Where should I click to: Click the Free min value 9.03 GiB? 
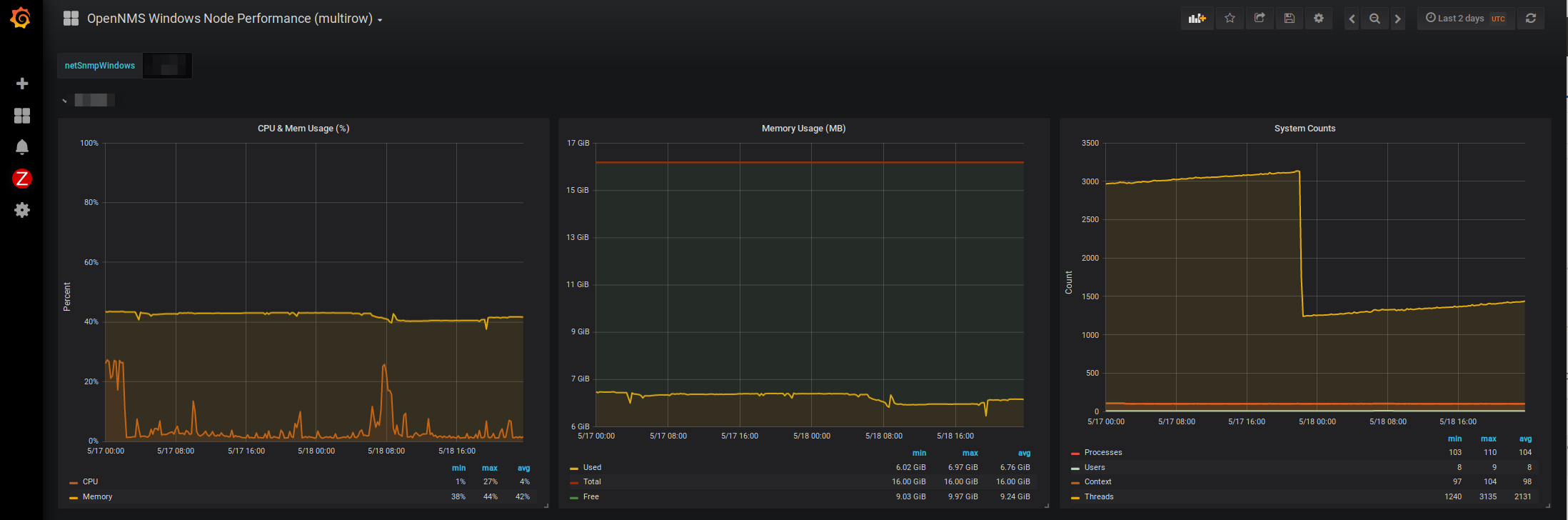(x=911, y=497)
